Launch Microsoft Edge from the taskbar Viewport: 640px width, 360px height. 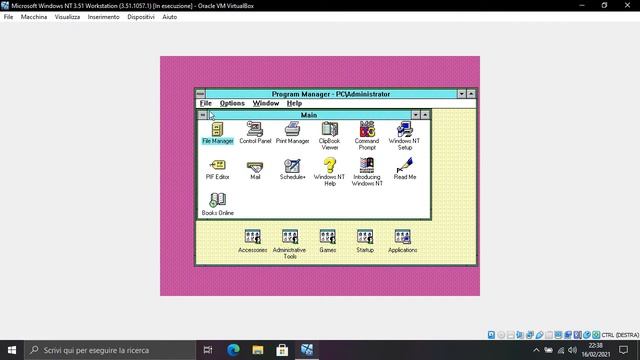coord(233,350)
